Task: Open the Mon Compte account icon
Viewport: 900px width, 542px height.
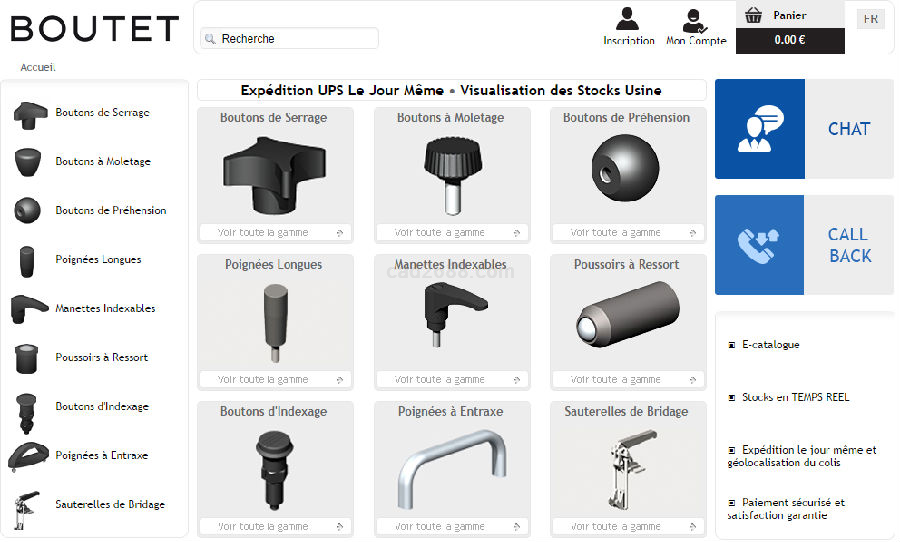Action: point(694,21)
